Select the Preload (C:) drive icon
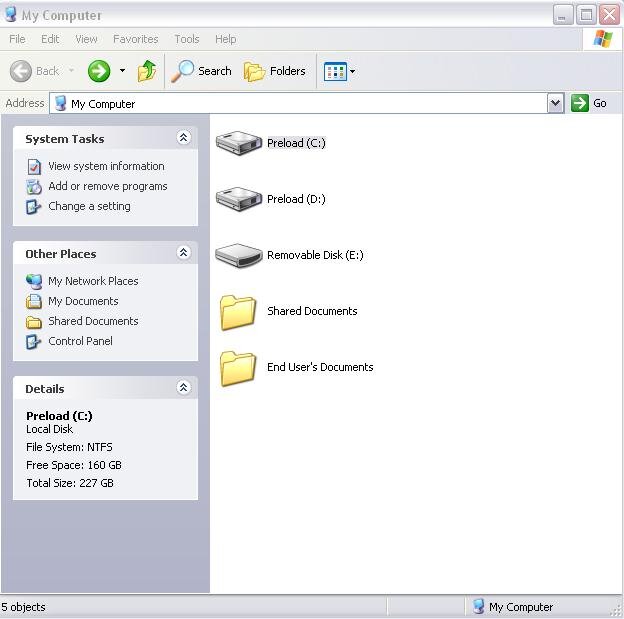The width and height of the screenshot is (624, 619). pyautogui.click(x=238, y=143)
